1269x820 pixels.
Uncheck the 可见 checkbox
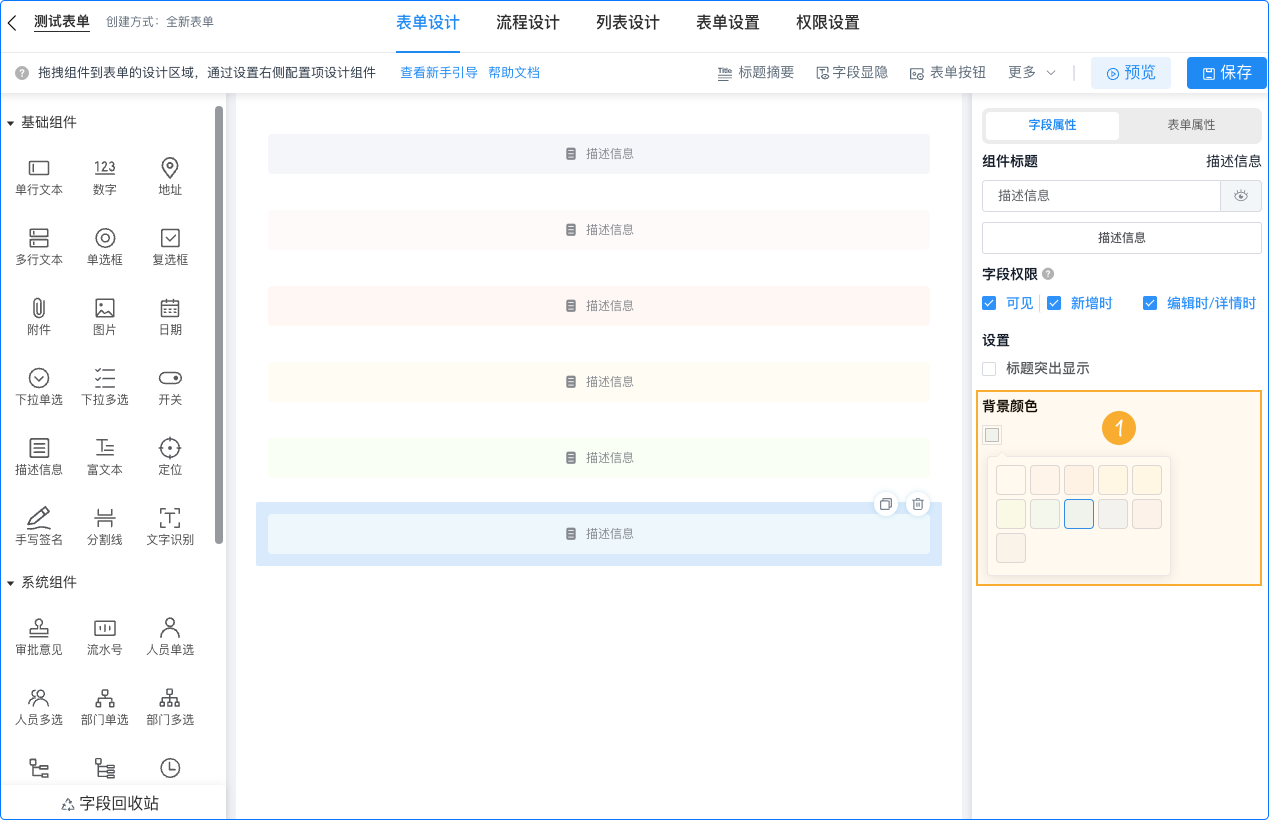989,303
